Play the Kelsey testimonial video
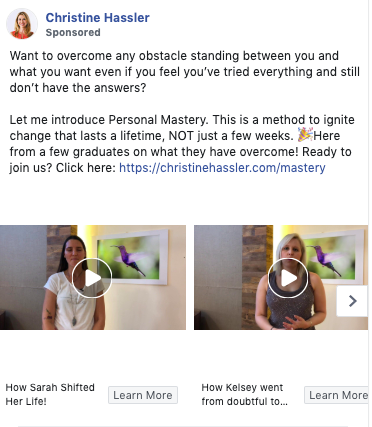The width and height of the screenshot is (372, 427). tap(288, 278)
